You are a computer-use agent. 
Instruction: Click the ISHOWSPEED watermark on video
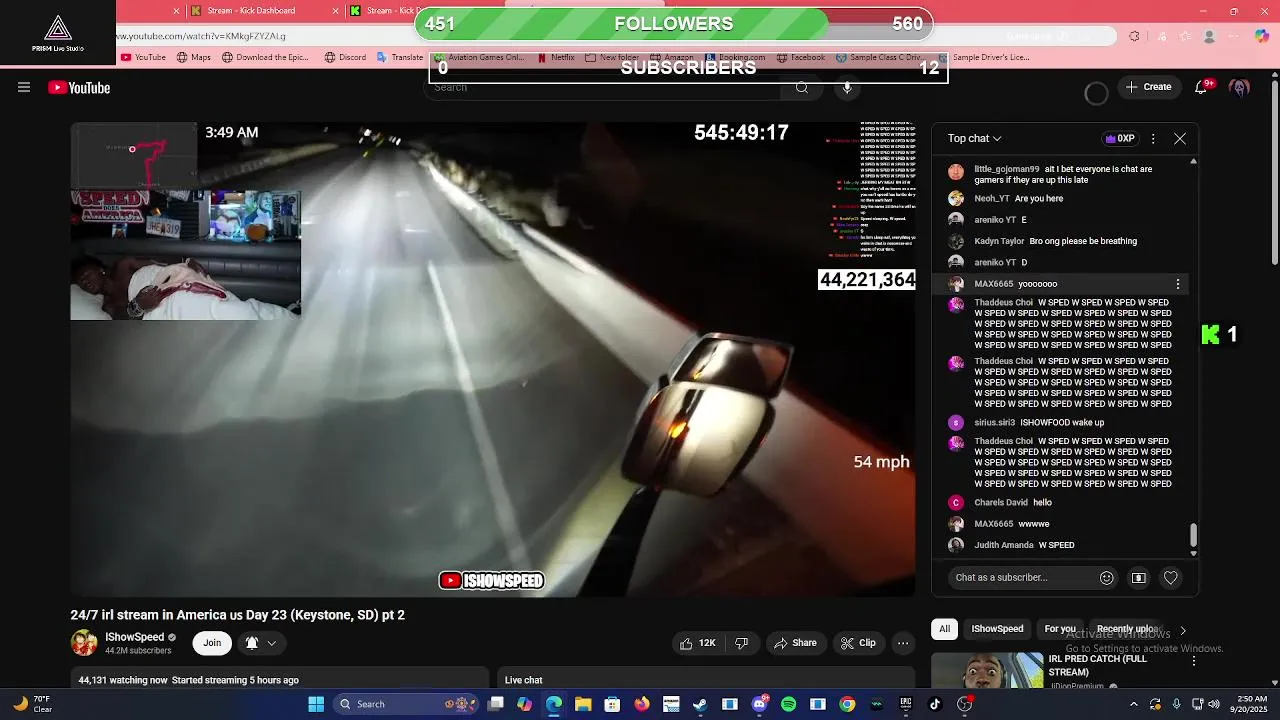491,580
